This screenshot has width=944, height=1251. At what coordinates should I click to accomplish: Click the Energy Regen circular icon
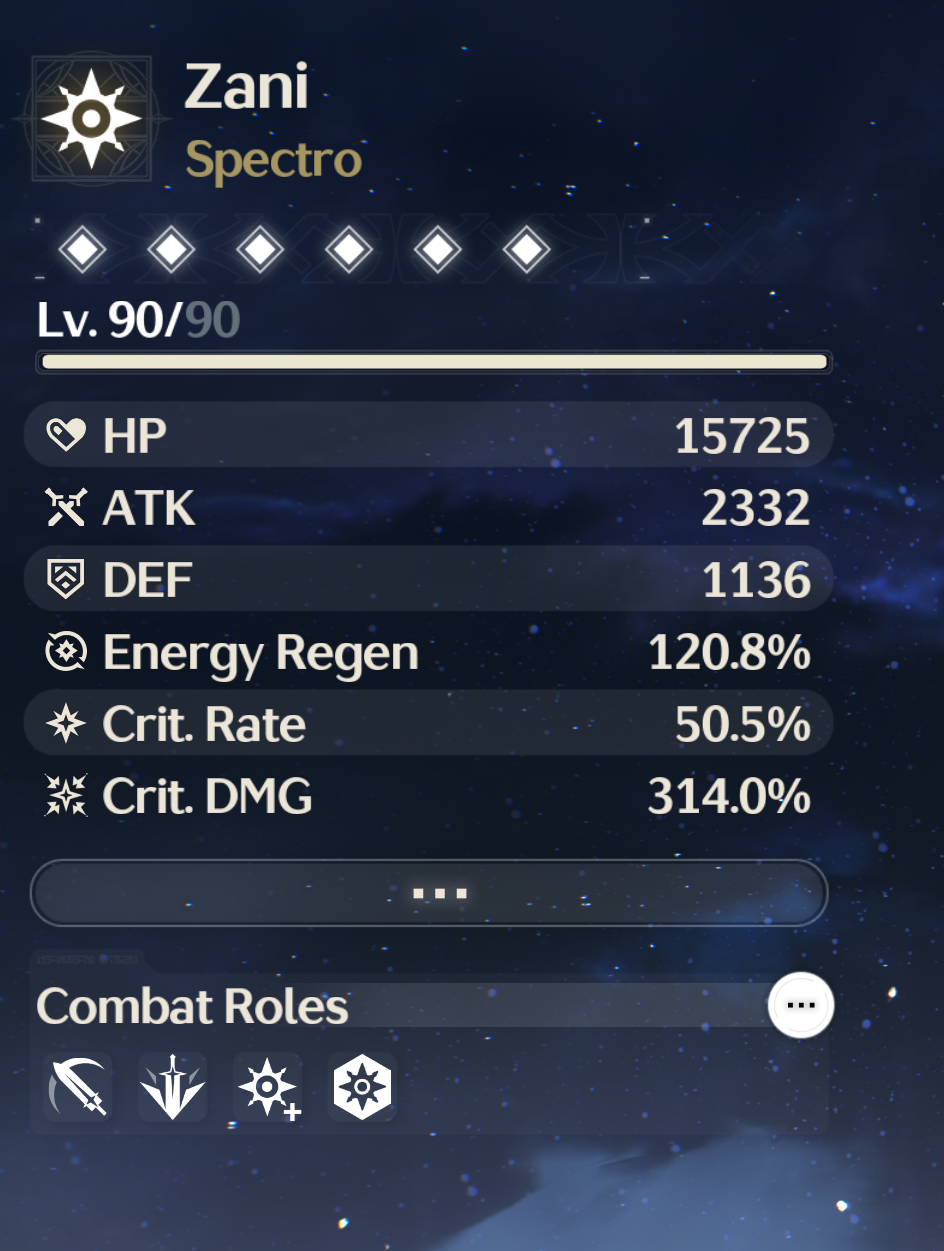pos(66,652)
